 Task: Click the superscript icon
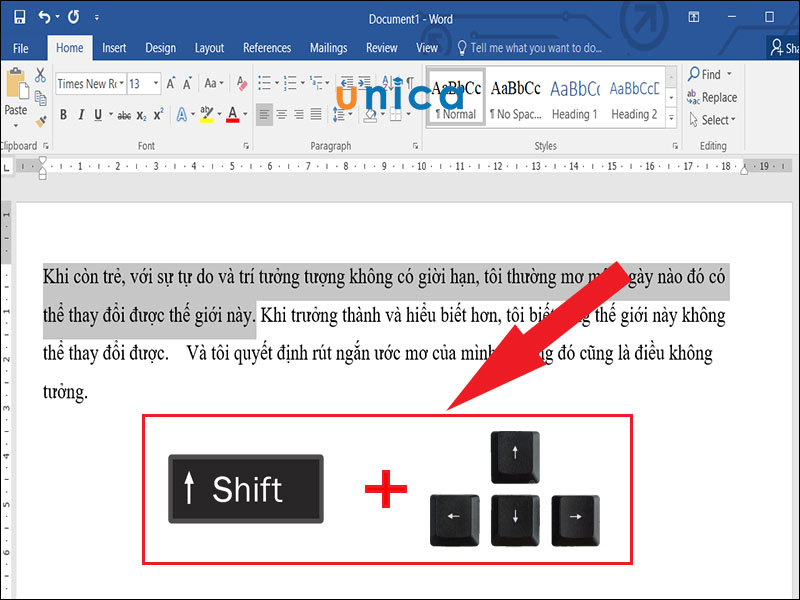pyautogui.click(x=159, y=112)
